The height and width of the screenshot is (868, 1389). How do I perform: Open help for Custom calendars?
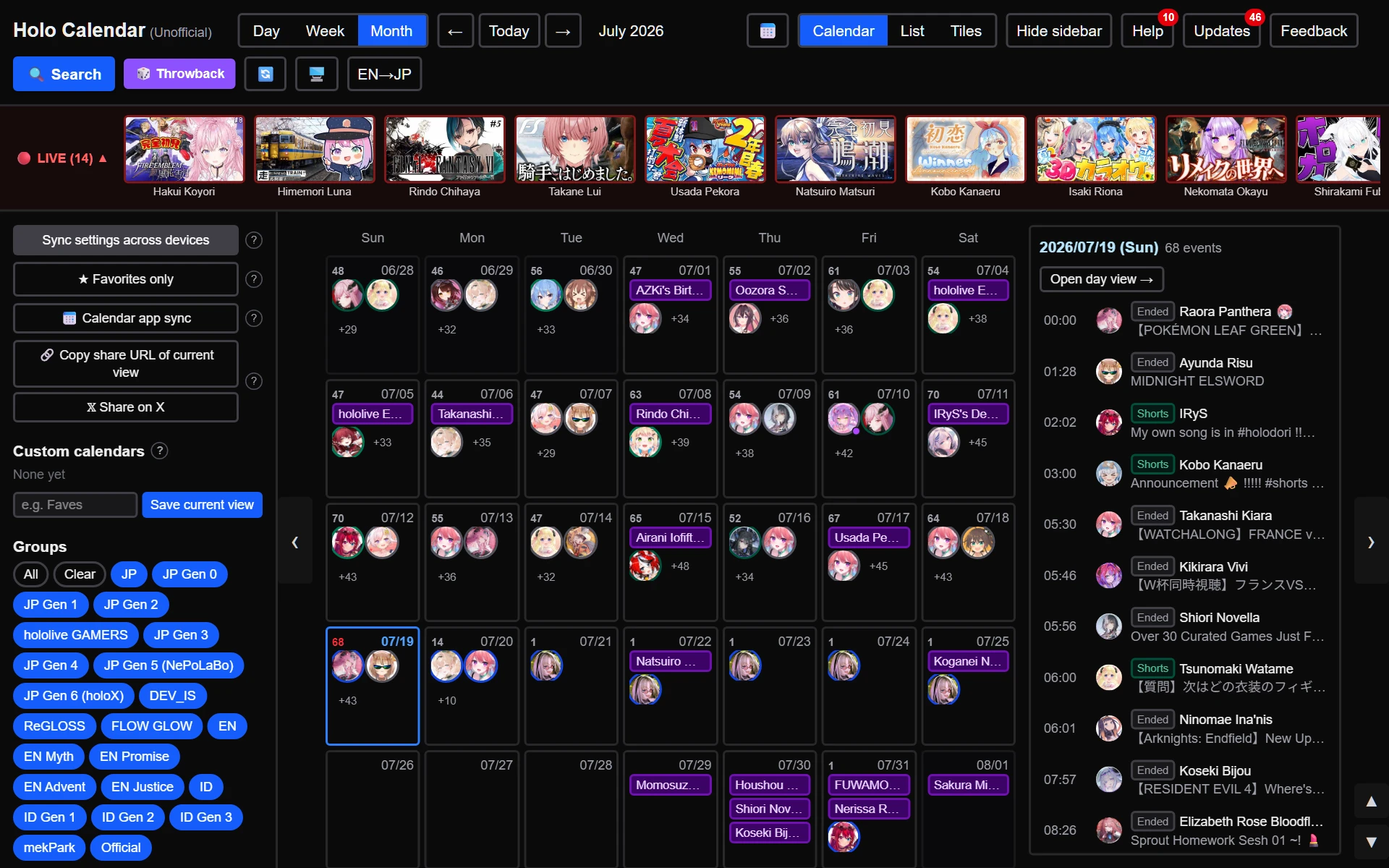(160, 451)
